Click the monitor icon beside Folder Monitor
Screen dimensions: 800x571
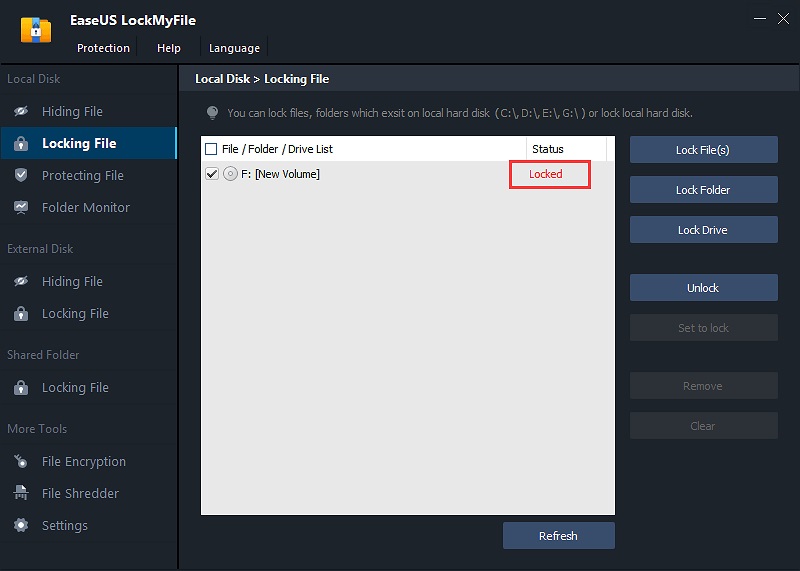coord(21,207)
